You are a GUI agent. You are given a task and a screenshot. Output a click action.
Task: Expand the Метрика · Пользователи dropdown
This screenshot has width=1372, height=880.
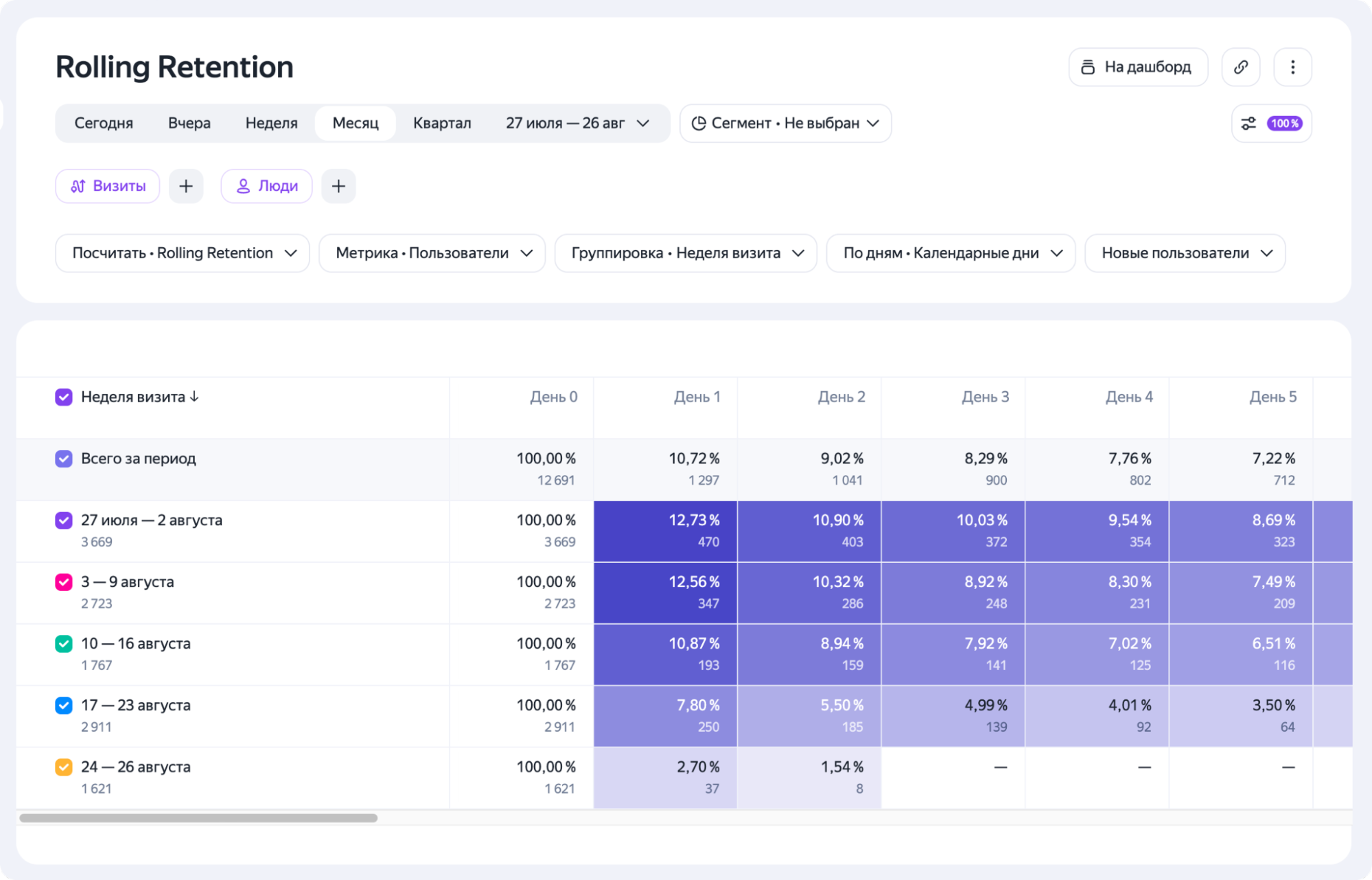[x=432, y=253]
